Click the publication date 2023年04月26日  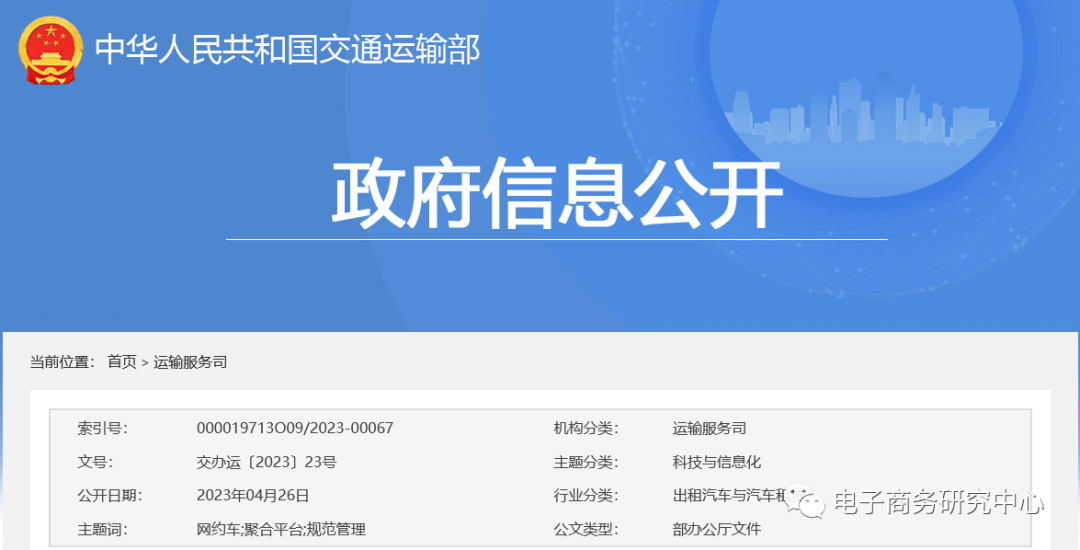click(253, 495)
